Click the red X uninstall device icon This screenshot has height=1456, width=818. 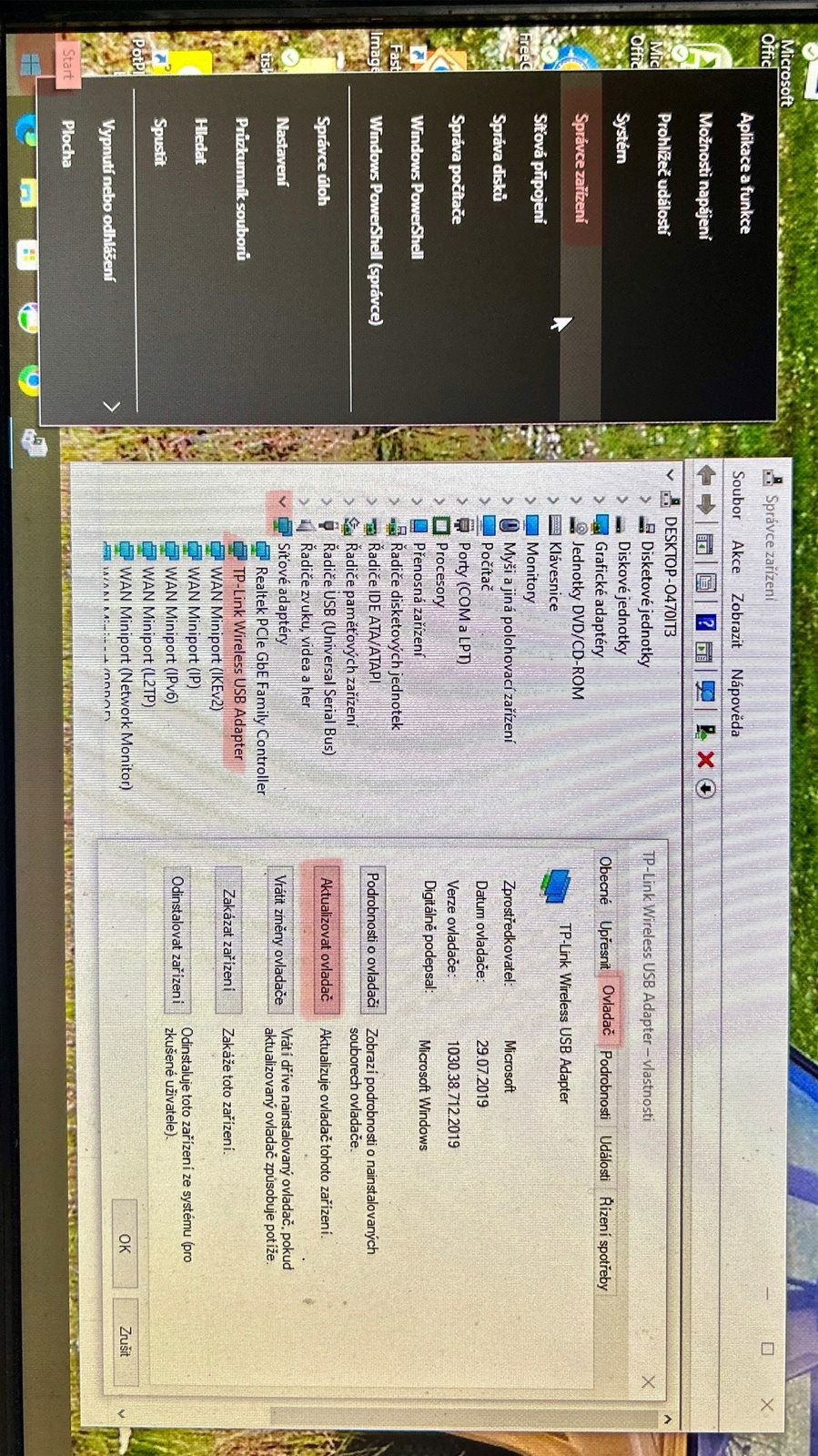point(705,759)
